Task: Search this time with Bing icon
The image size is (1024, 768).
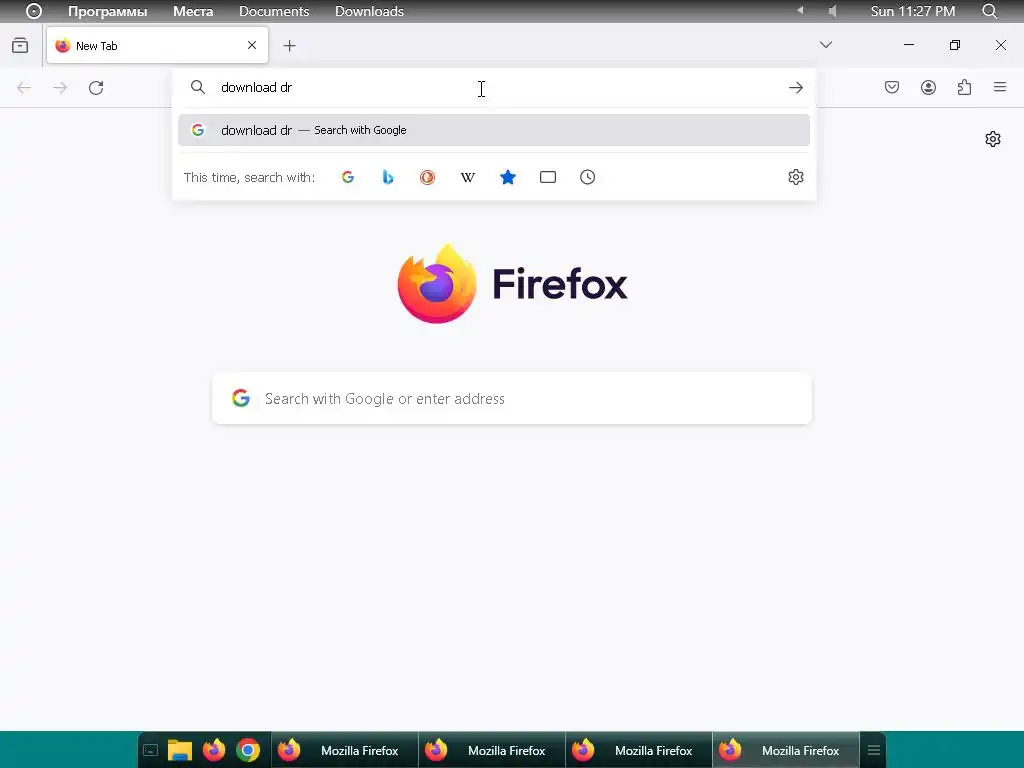Action: (388, 177)
